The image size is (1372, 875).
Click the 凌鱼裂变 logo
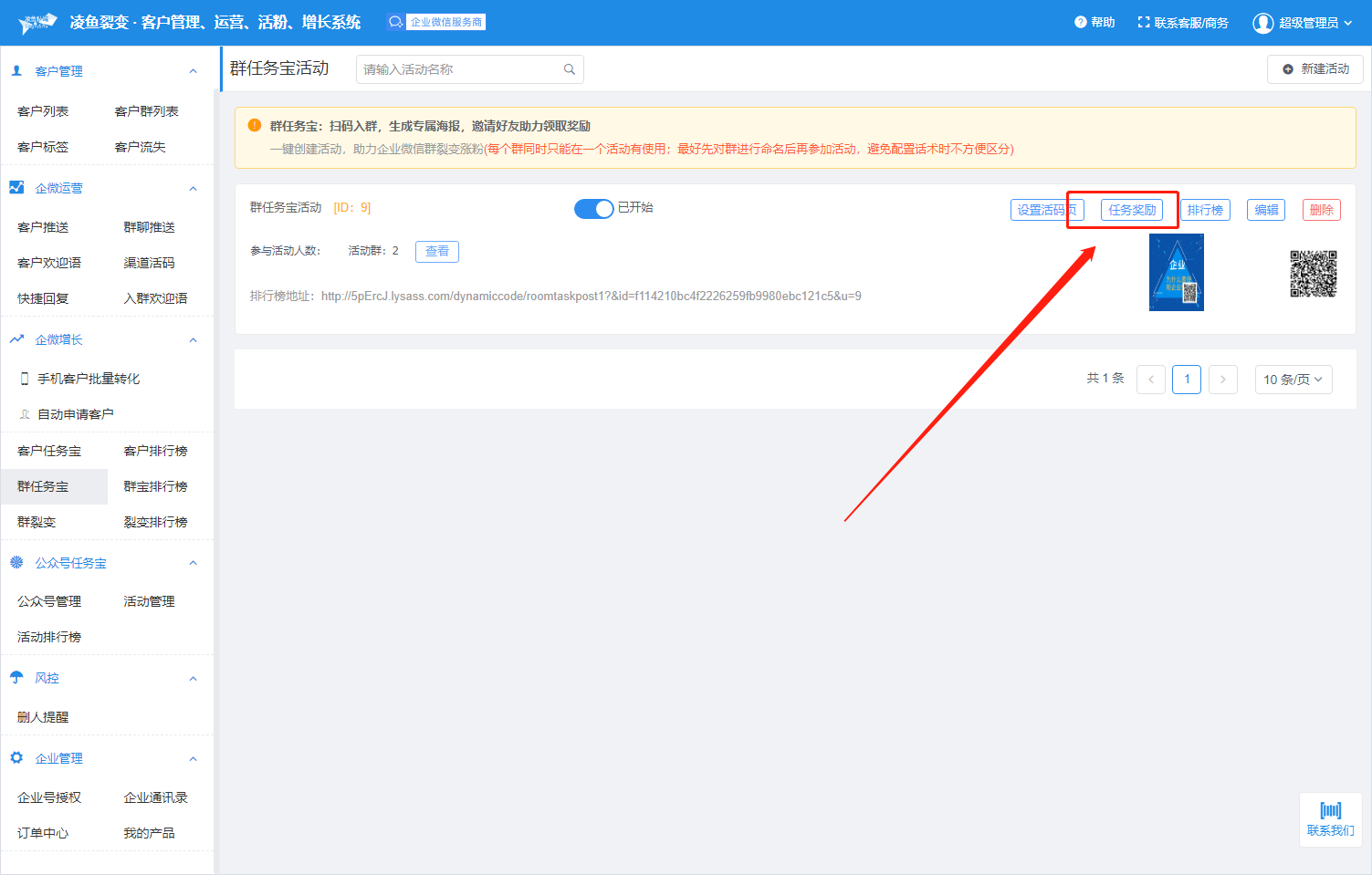click(38, 22)
